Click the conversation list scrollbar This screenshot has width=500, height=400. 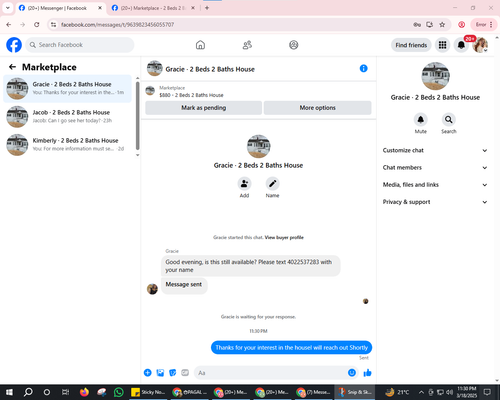137,117
